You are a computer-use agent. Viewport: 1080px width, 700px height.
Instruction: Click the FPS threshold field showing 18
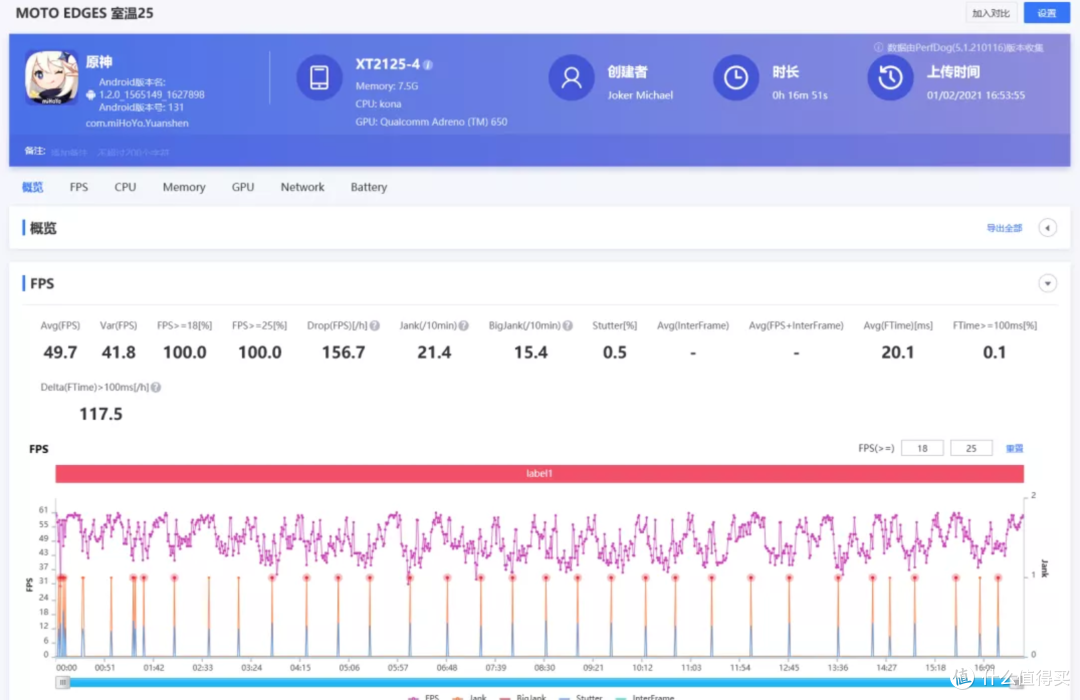[x=922, y=448]
